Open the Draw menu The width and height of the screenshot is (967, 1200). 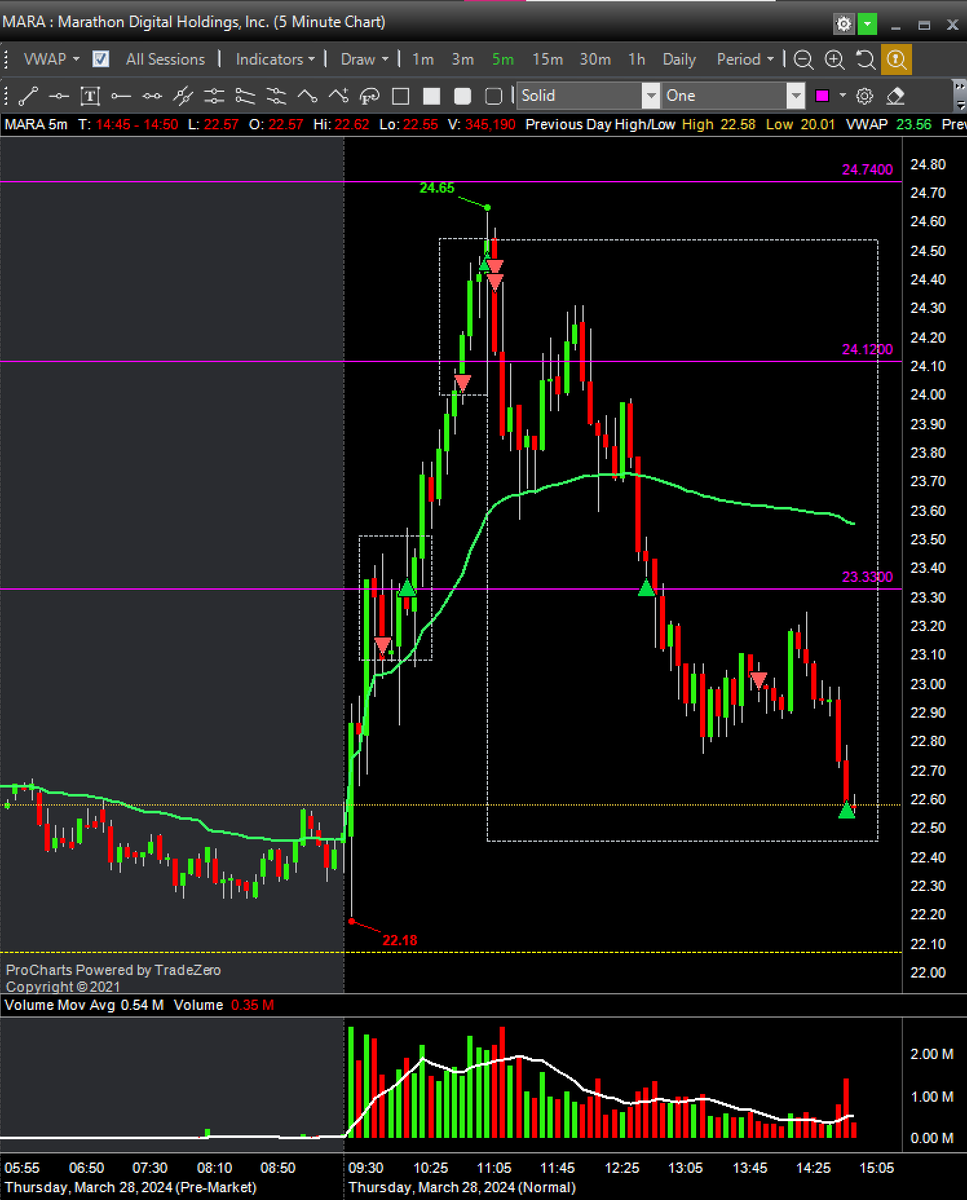[x=362, y=59]
